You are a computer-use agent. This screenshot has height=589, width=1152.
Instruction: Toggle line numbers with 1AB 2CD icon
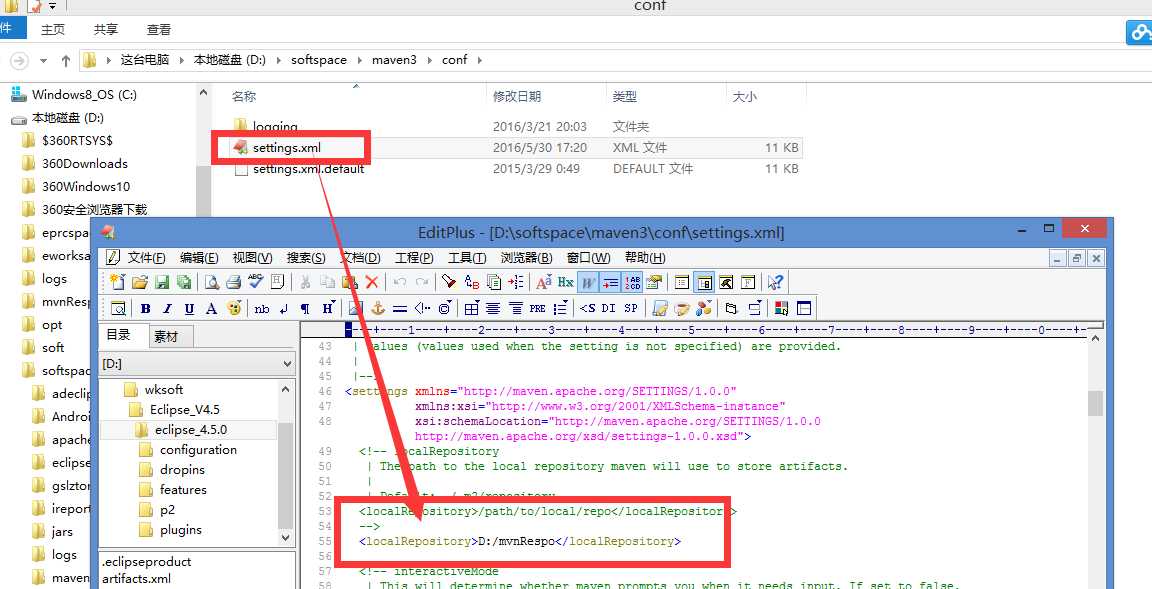[633, 282]
